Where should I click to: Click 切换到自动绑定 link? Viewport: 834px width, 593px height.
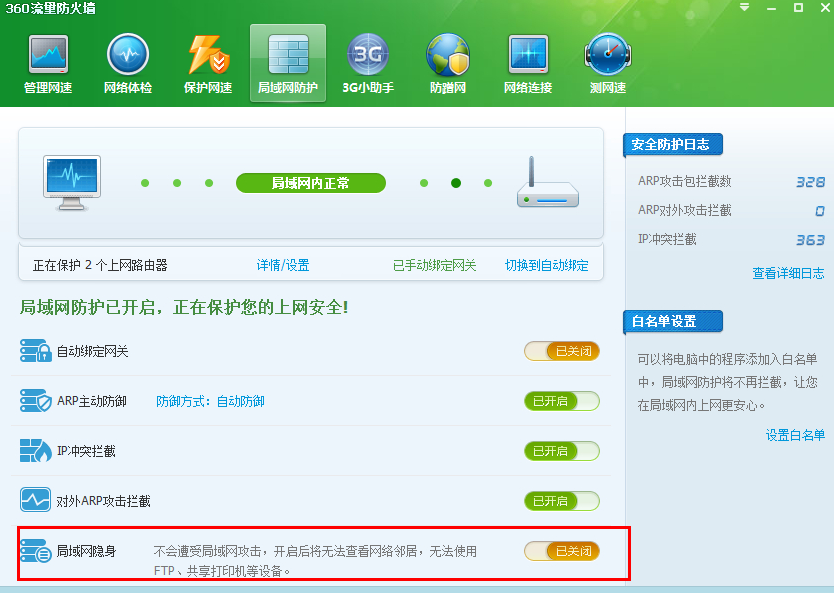coord(547,265)
